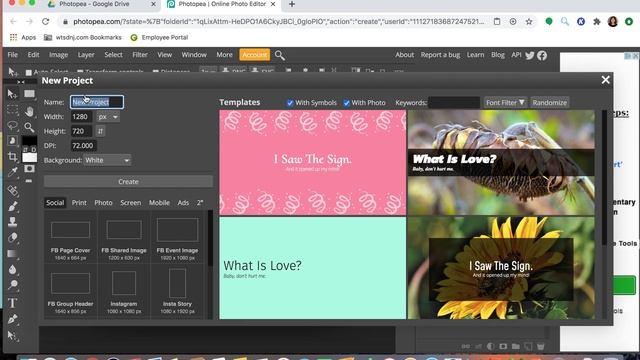Open the Report a bug link
Image resolution: width=640 pixels, height=360 pixels.
point(440,55)
